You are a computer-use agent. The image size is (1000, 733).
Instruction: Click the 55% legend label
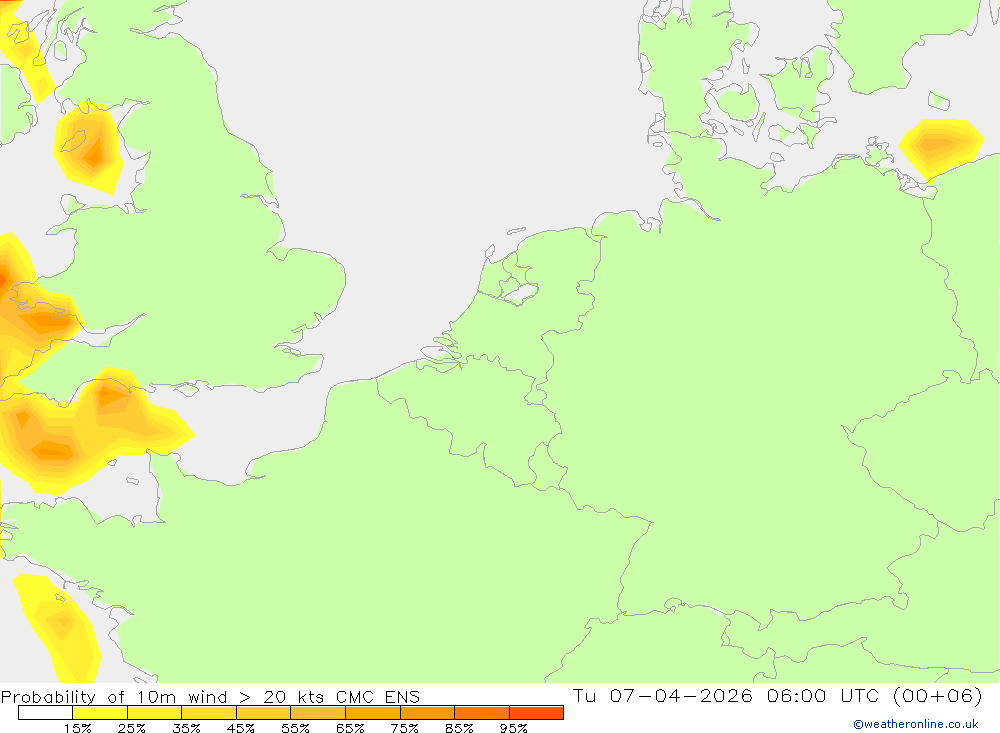[295, 728]
